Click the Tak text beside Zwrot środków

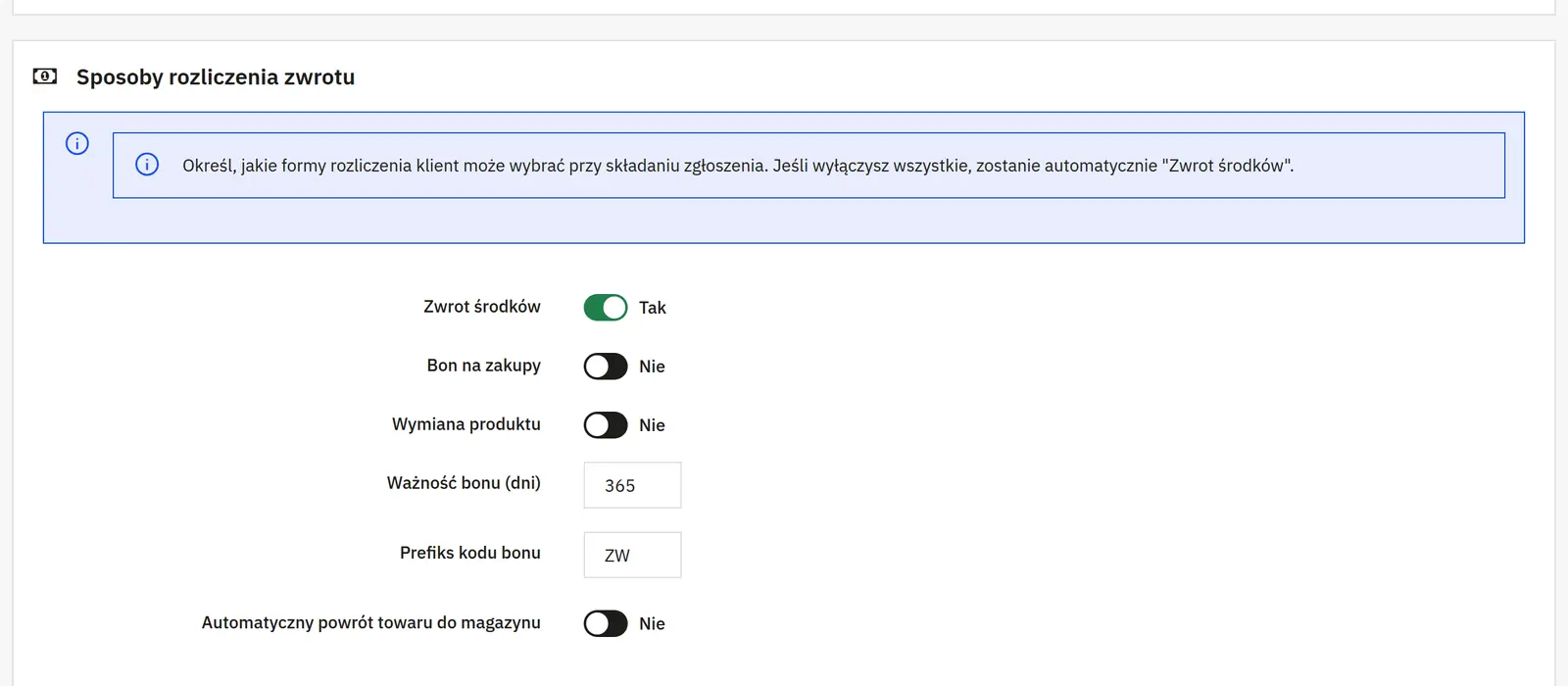tap(653, 308)
